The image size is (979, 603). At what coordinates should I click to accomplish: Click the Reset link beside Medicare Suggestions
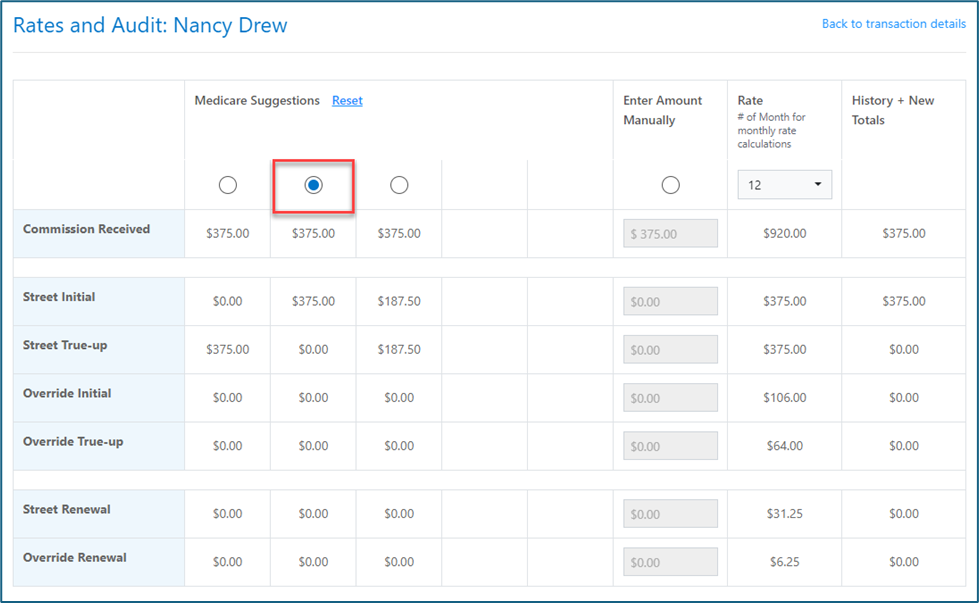pyautogui.click(x=347, y=101)
